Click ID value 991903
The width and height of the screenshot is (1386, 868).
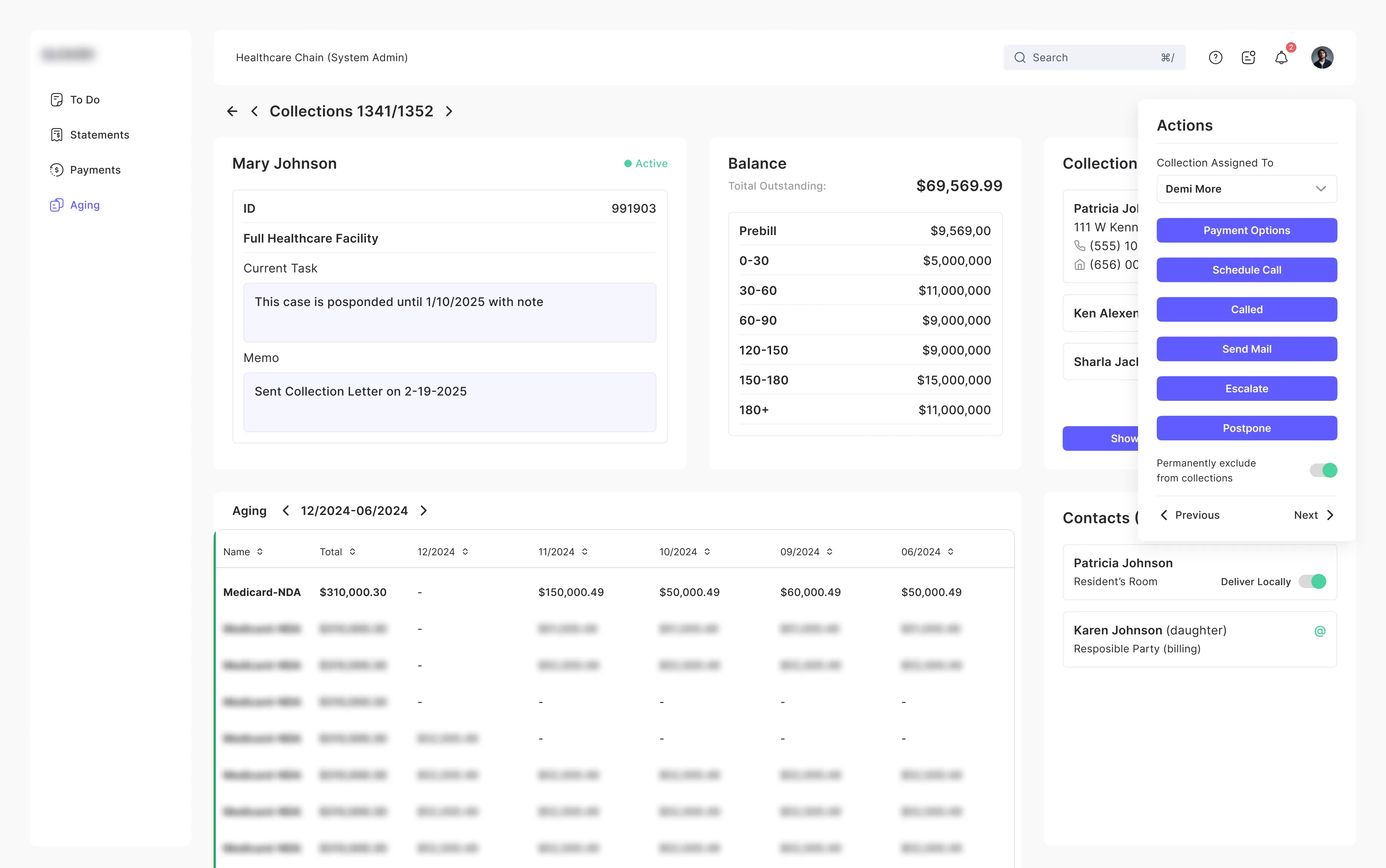pyautogui.click(x=634, y=208)
